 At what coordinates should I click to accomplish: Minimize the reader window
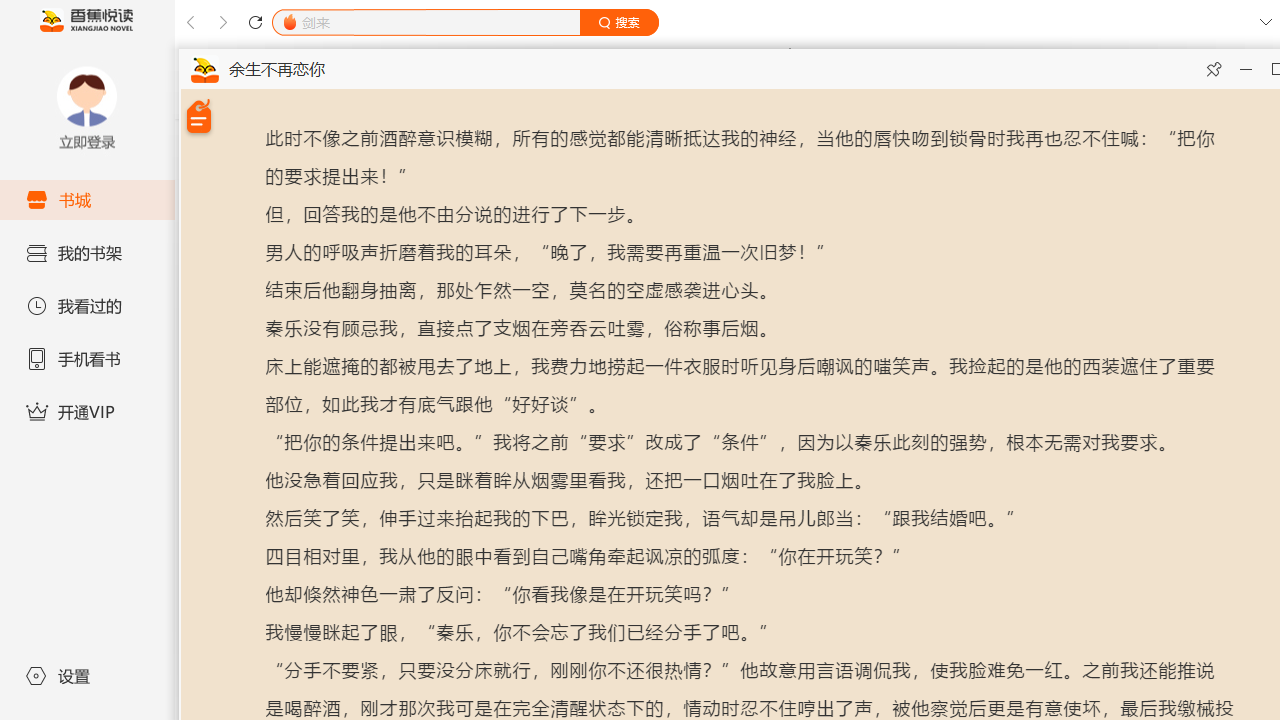coord(1245,69)
